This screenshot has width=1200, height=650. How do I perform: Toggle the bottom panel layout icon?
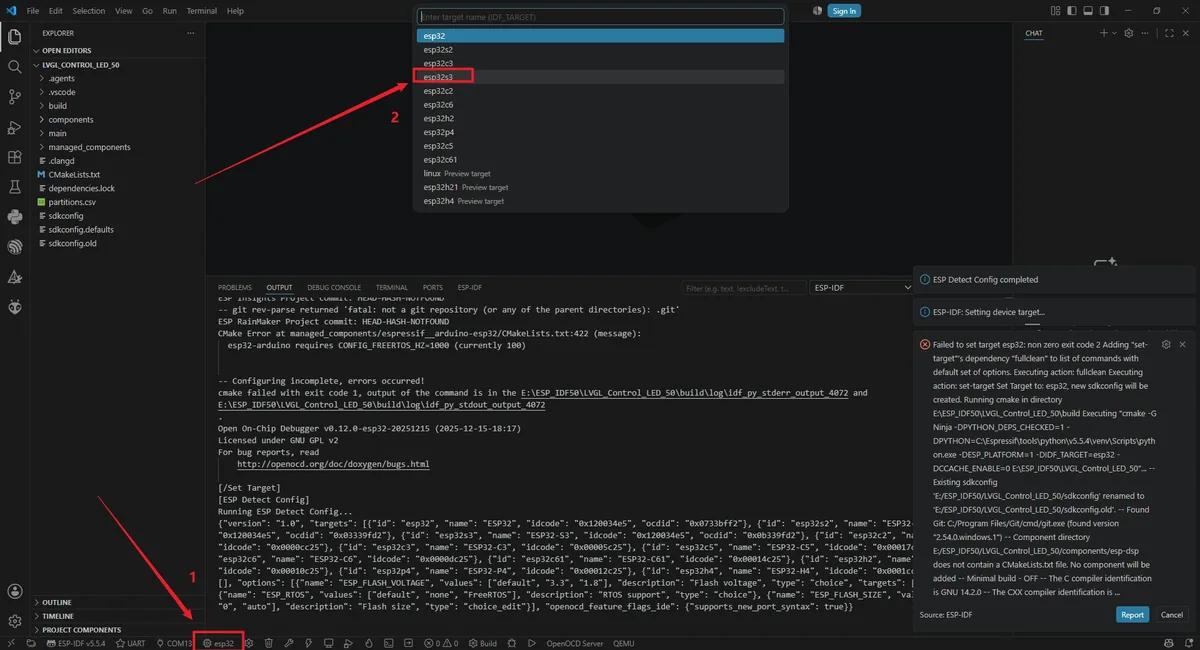[x=1088, y=11]
